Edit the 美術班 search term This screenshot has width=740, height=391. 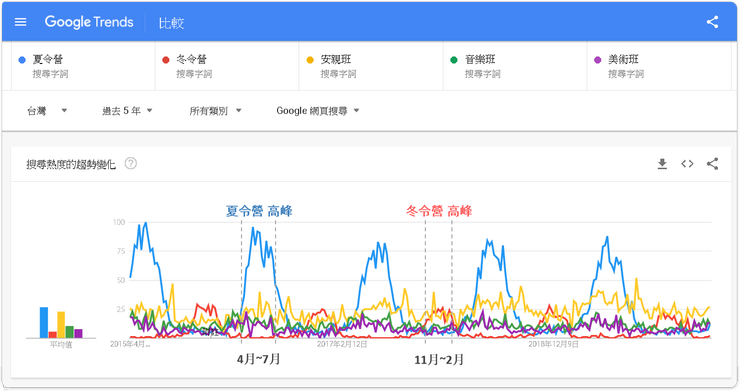[x=659, y=66]
